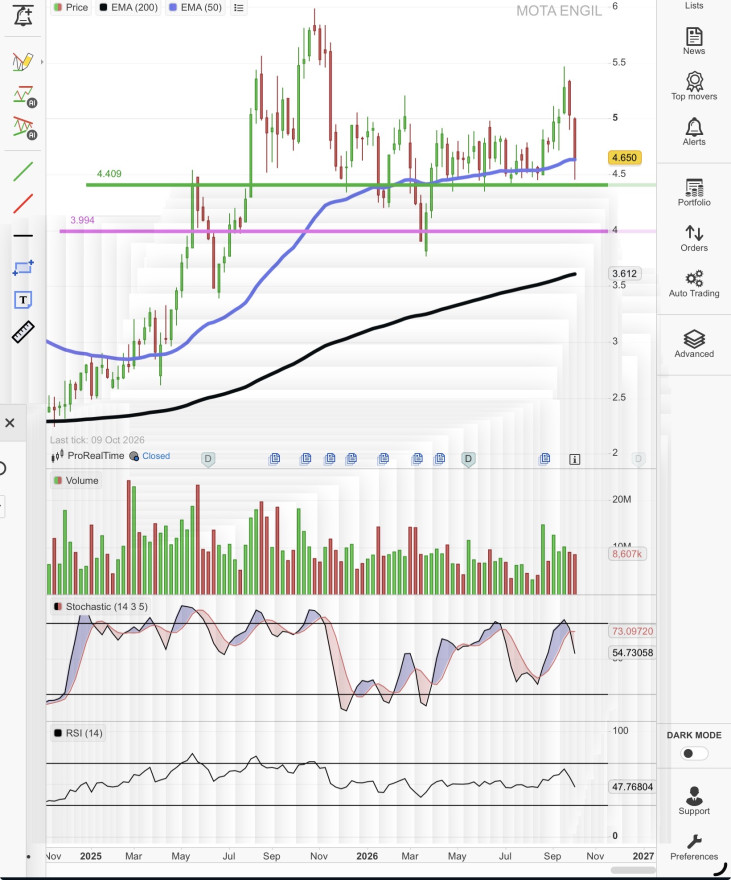The image size is (731, 880).
Task: Select the 3.994 purple horizontal line
Action: tap(334, 231)
